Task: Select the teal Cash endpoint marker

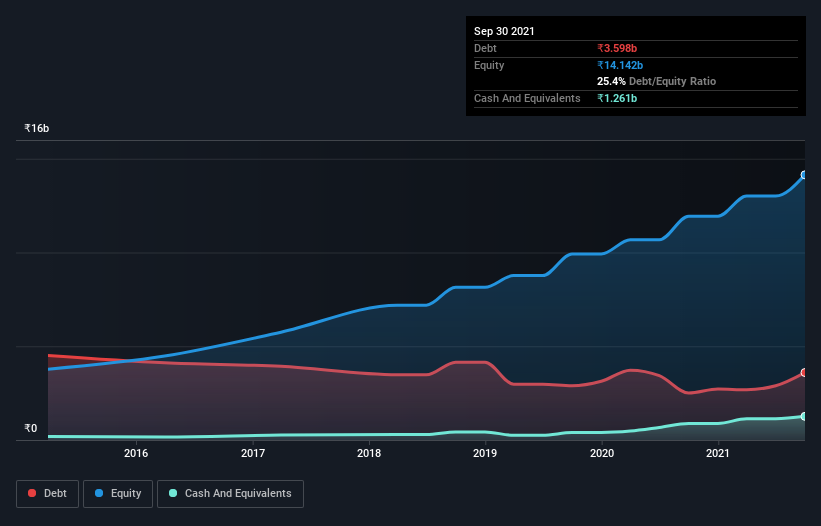Action: (804, 416)
